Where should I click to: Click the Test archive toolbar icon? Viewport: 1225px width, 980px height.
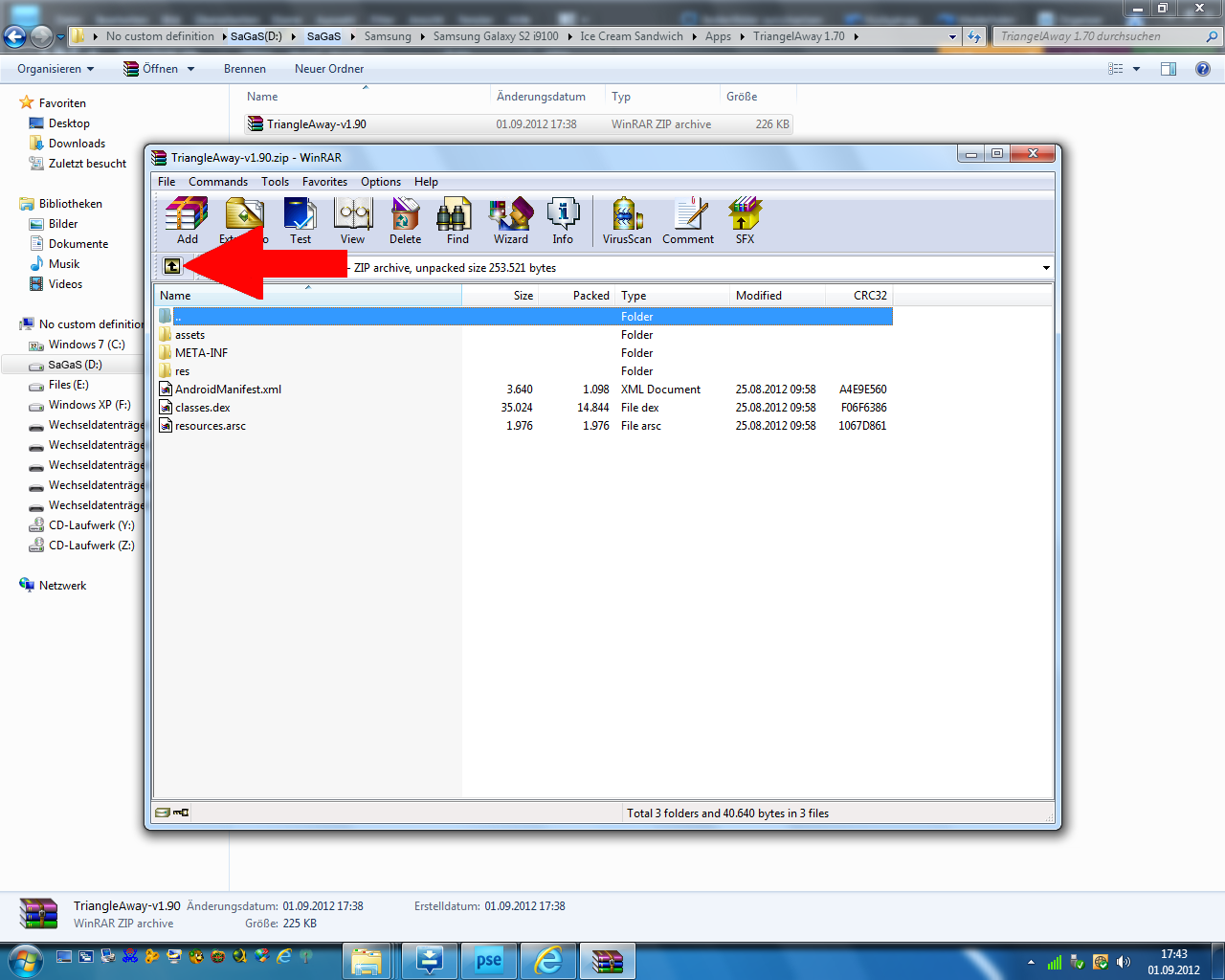tap(301, 221)
